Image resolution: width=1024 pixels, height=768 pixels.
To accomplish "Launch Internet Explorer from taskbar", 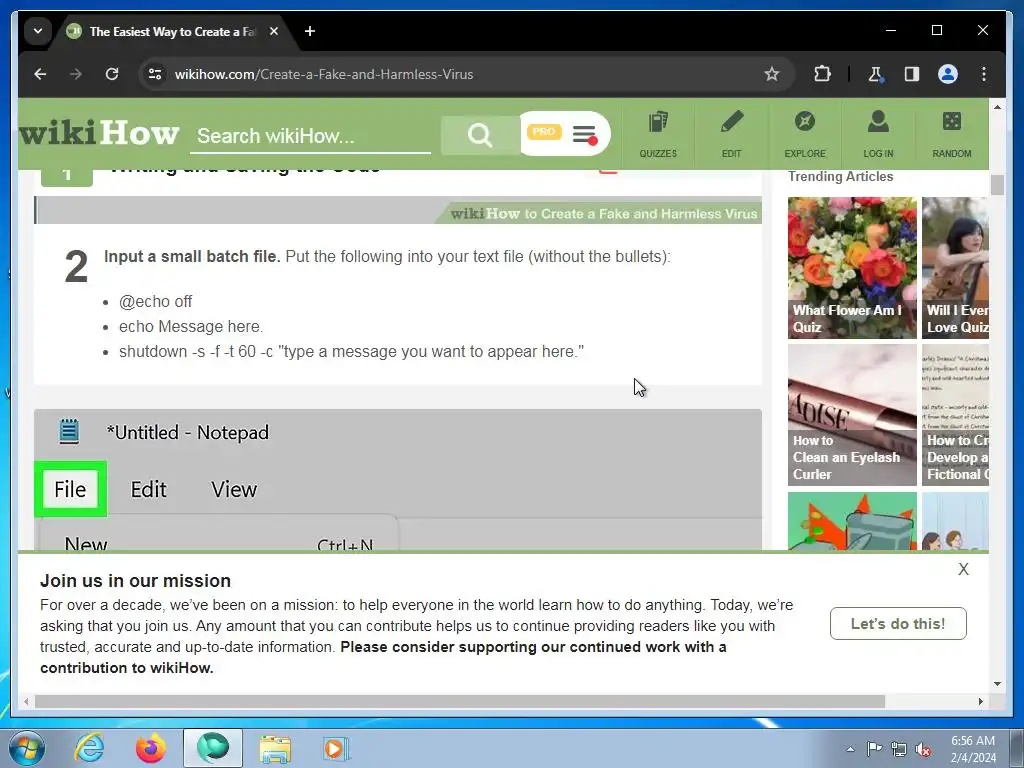I will click(89, 748).
